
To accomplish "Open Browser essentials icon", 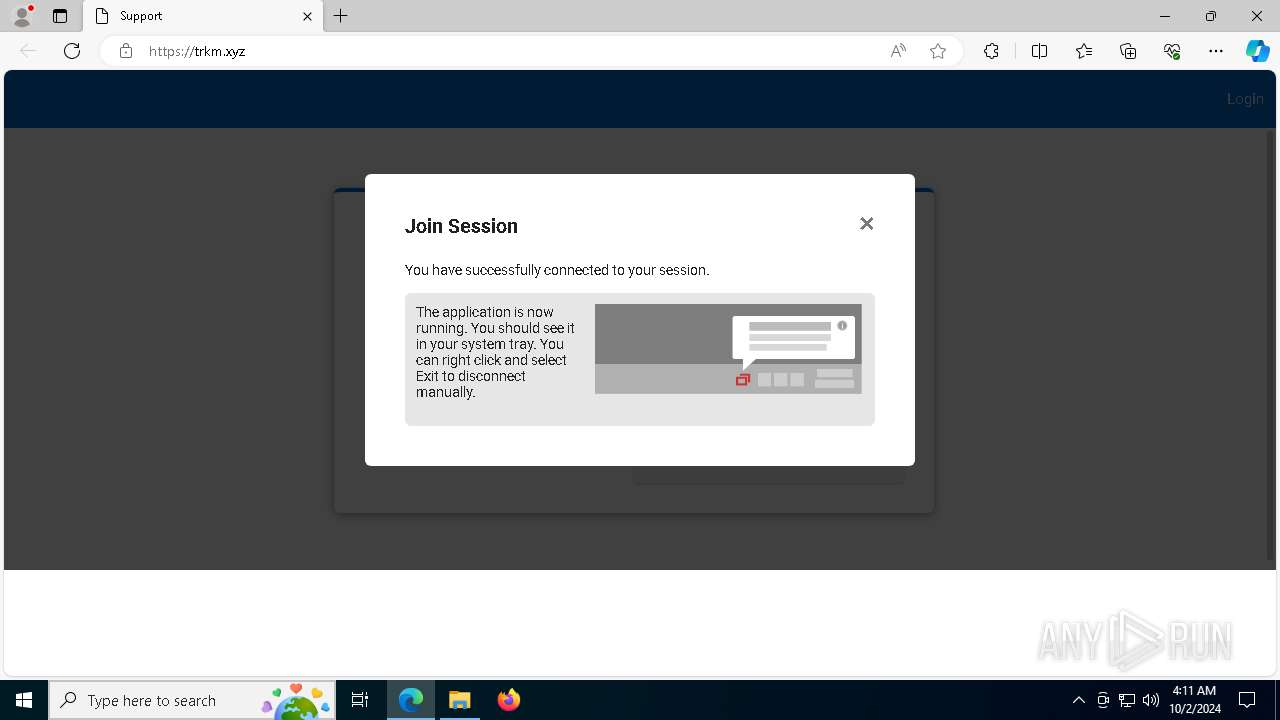I will (x=1172, y=51).
